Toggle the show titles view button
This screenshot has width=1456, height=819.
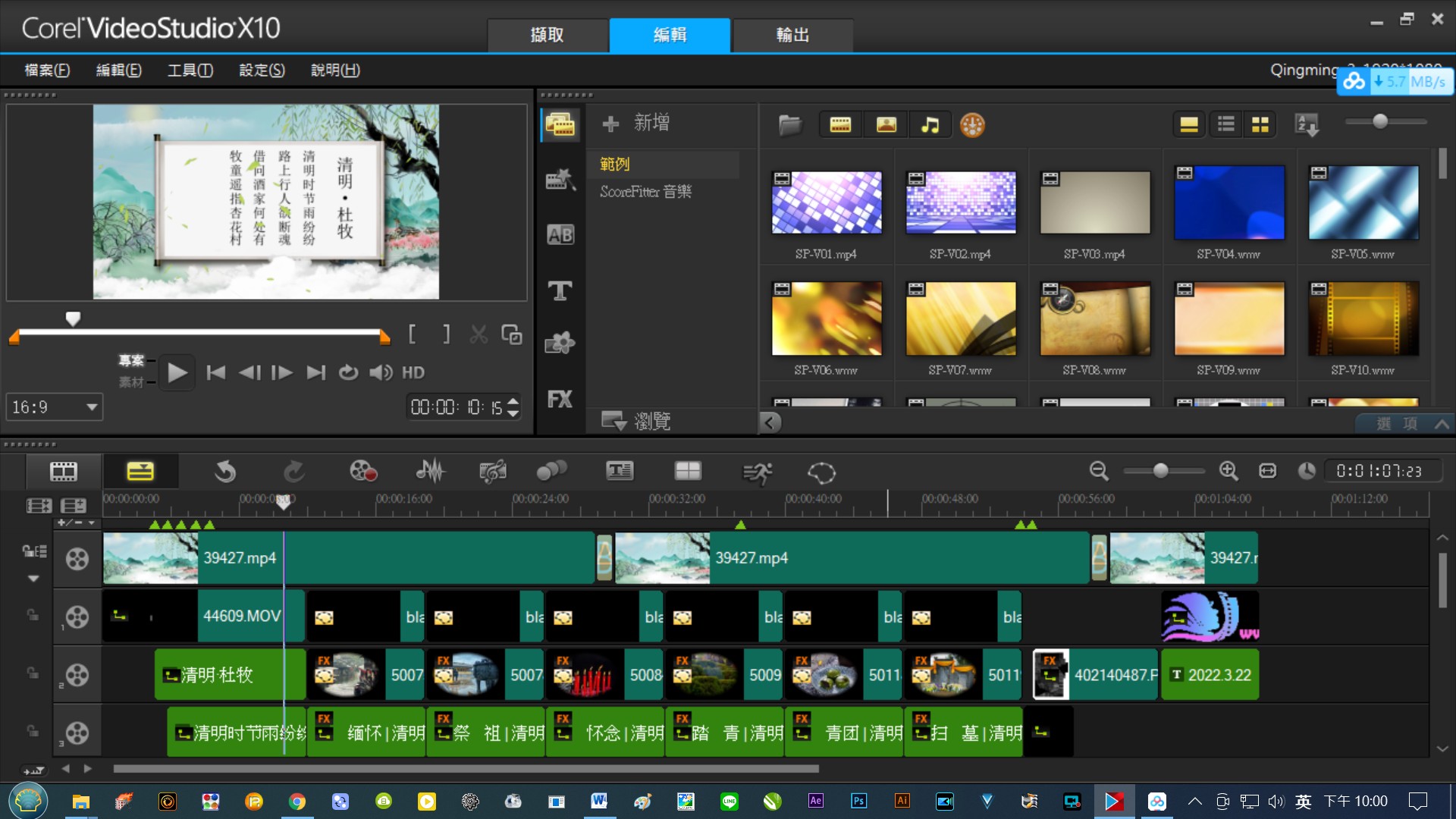tap(1189, 124)
